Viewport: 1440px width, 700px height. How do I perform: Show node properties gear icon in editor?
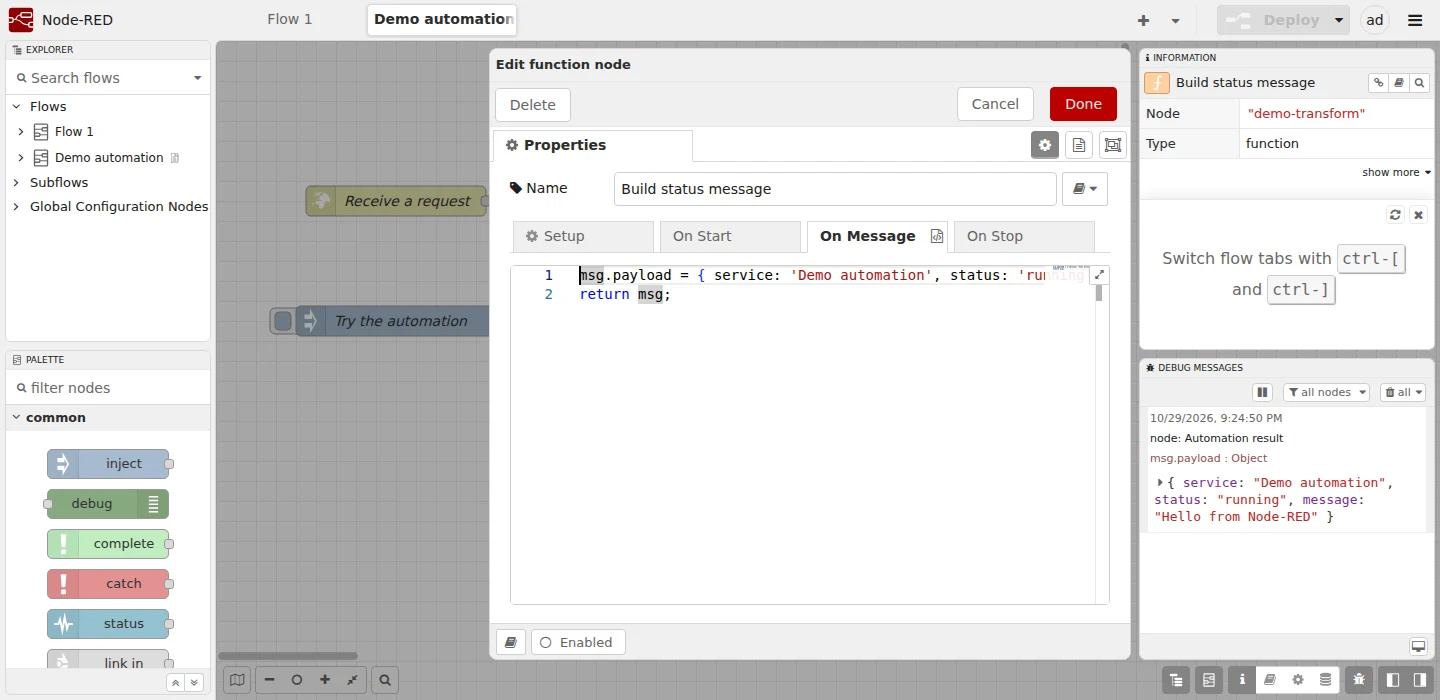pyautogui.click(x=1045, y=145)
